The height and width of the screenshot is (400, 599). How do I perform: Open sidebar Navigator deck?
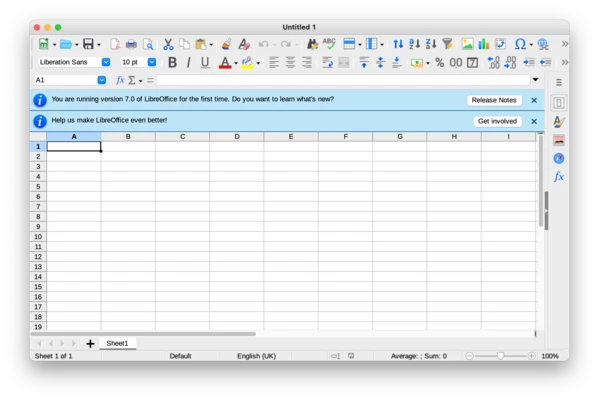pos(559,159)
